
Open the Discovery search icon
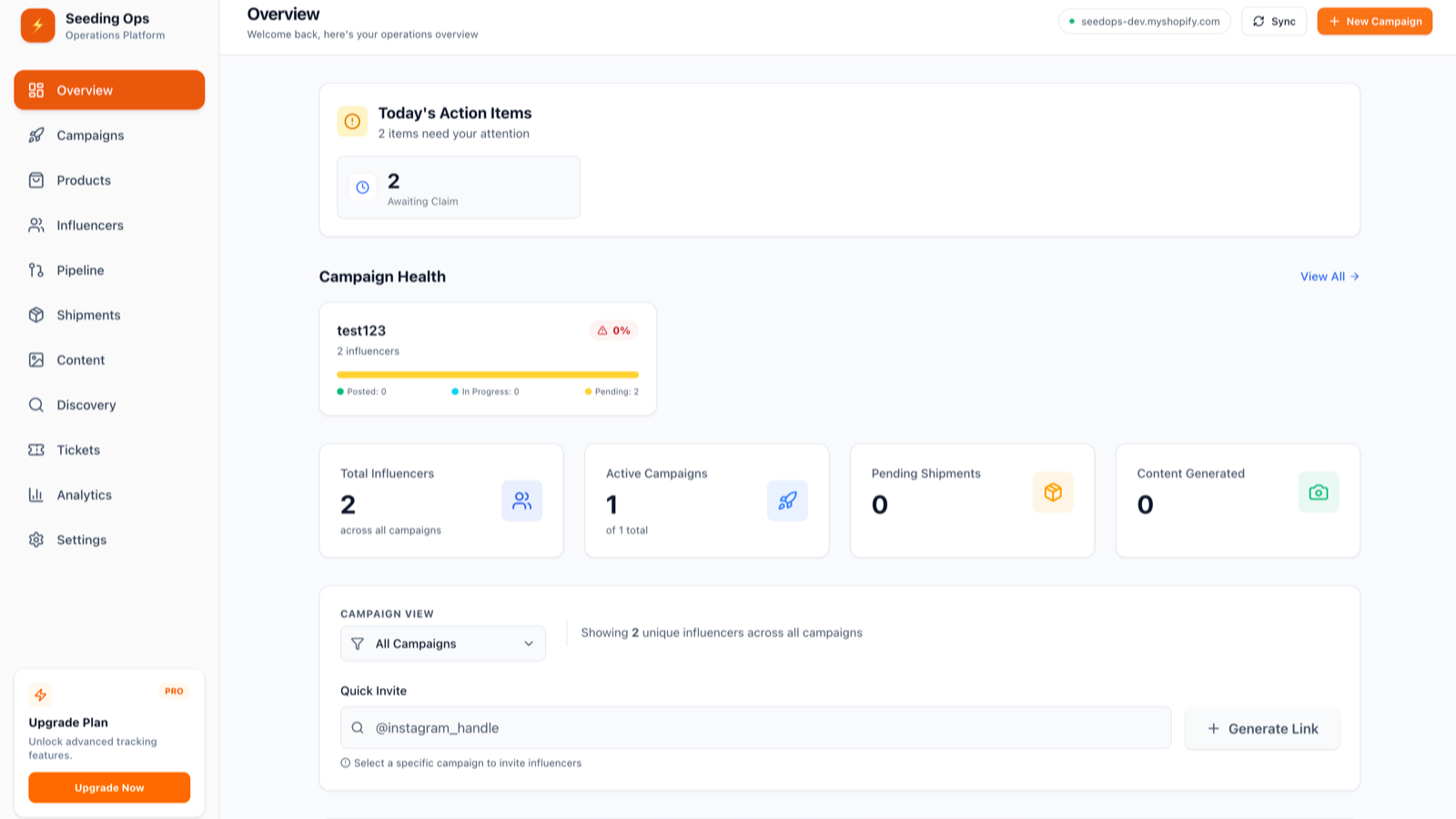tap(36, 405)
